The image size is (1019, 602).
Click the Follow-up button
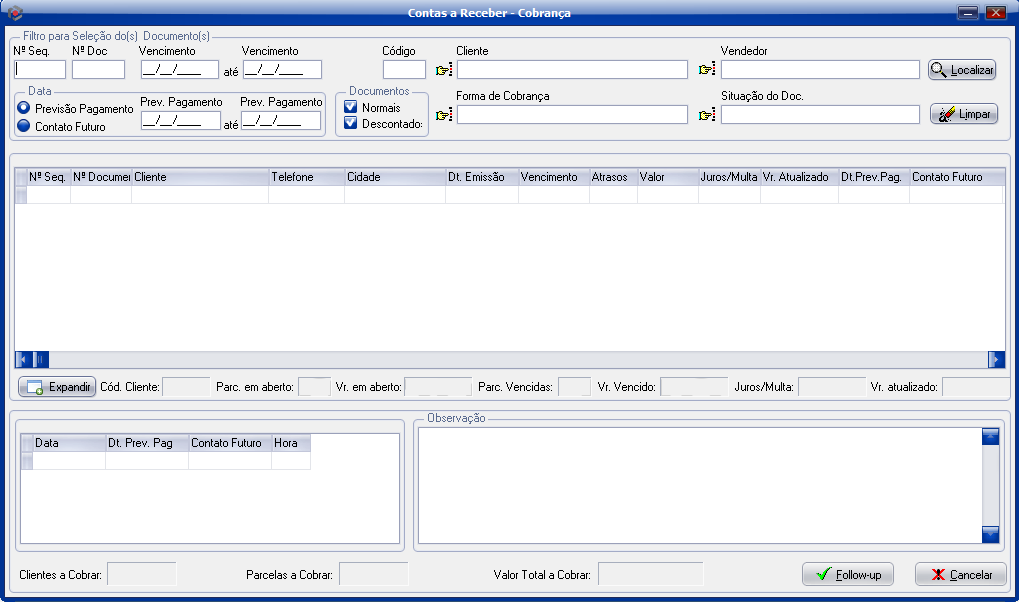coord(848,575)
